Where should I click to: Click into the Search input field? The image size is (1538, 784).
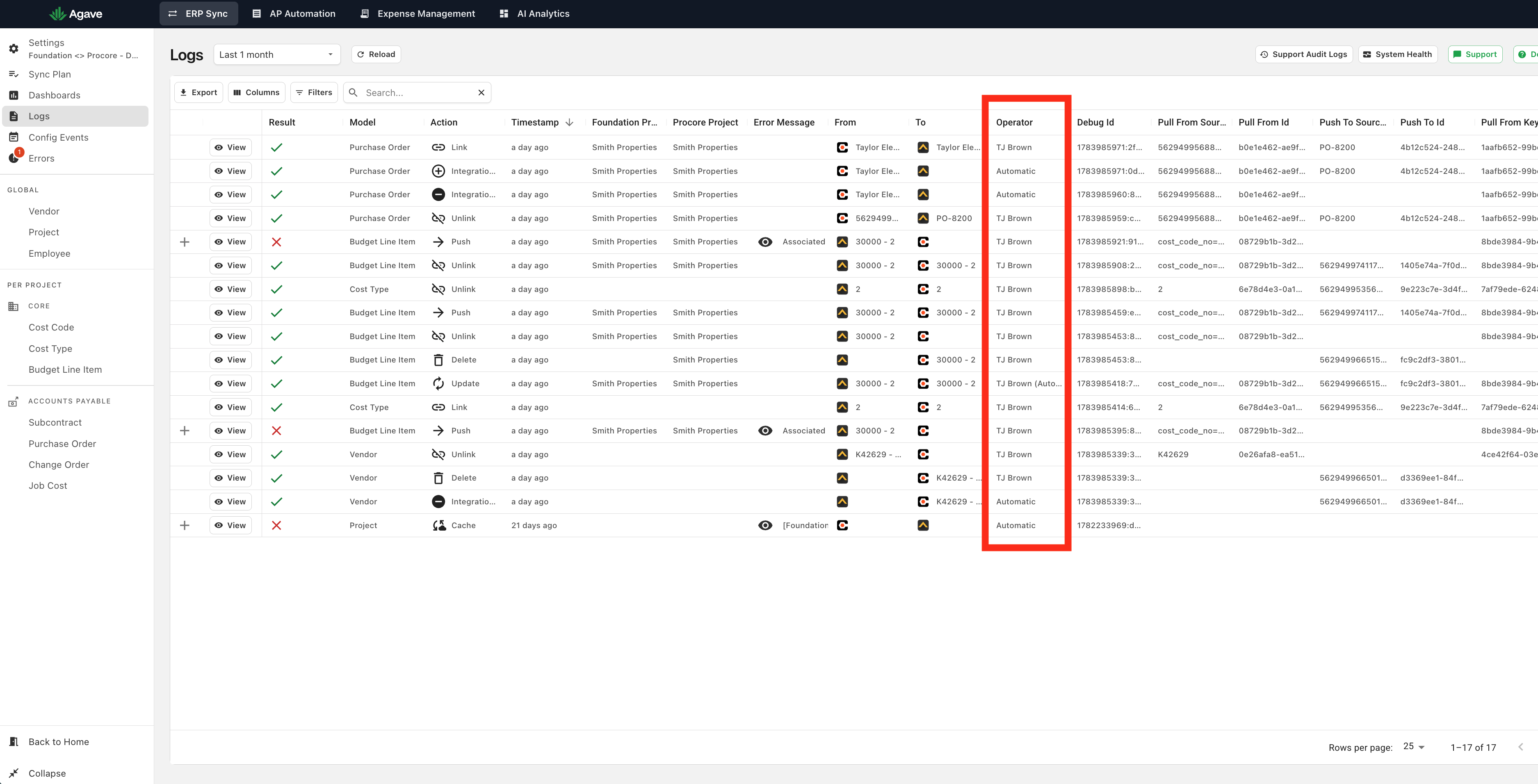(x=418, y=93)
